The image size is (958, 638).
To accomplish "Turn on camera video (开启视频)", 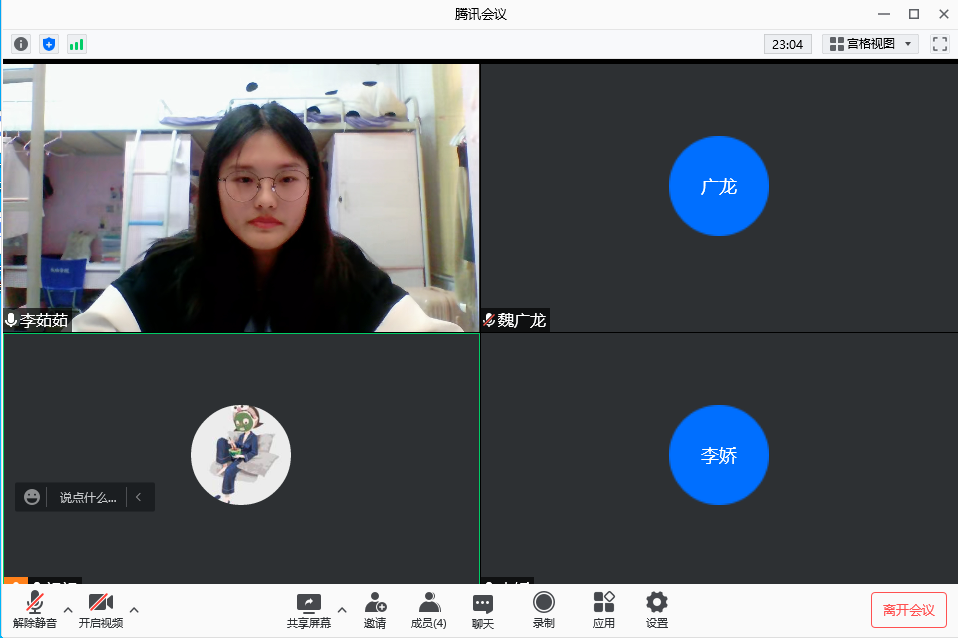I will click(100, 610).
